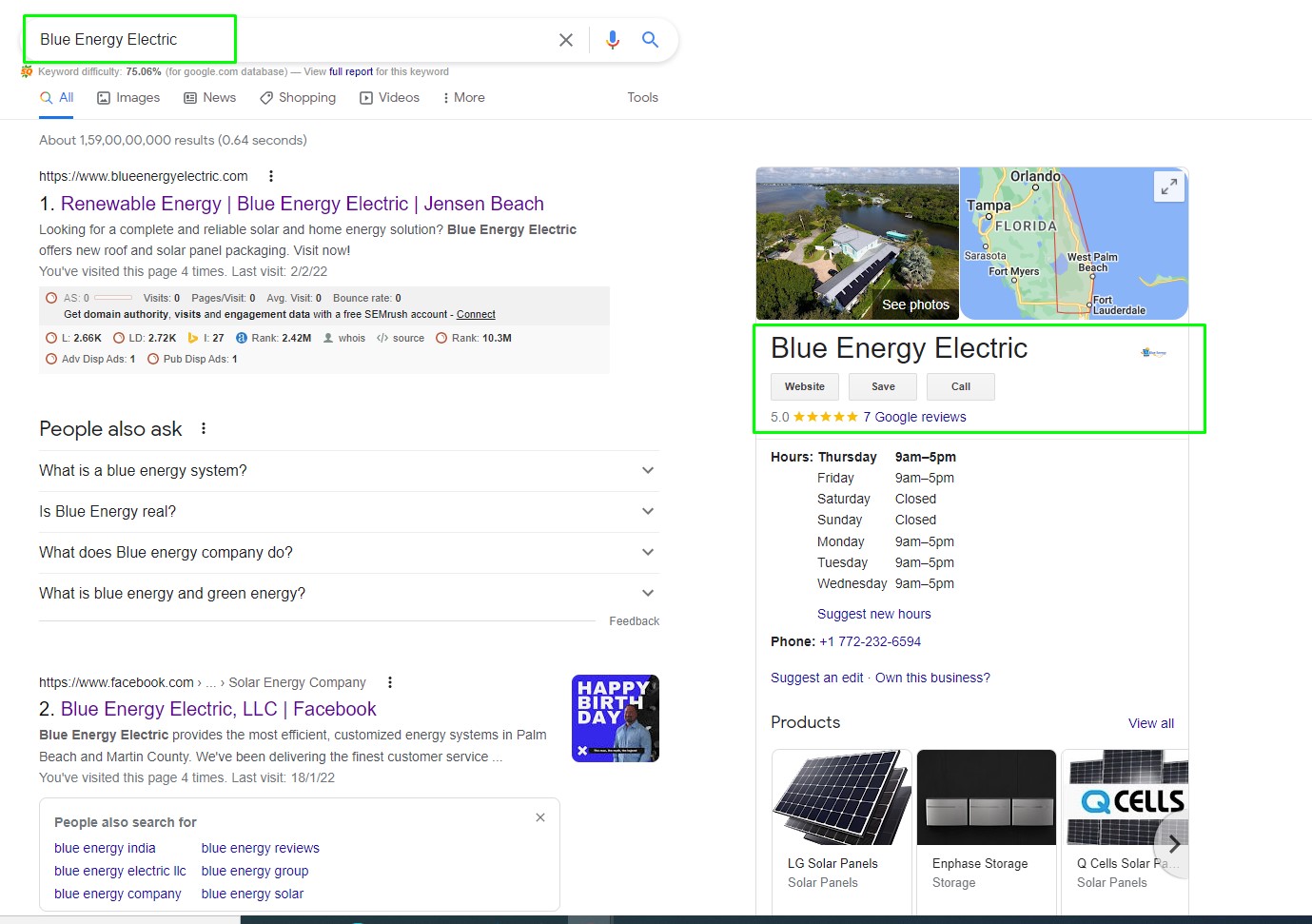Viewport: 1312px width, 924px height.
Task: Switch to the News tab
Action: (209, 97)
